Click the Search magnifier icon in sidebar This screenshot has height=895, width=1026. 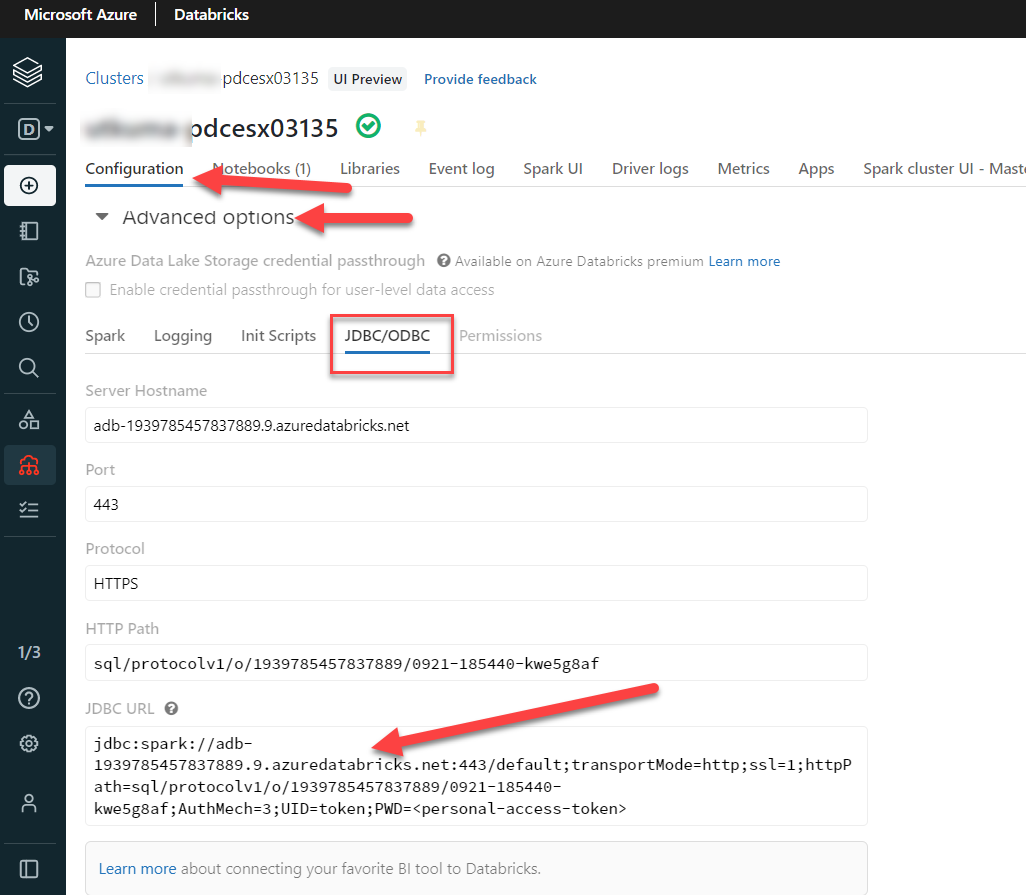(29, 368)
